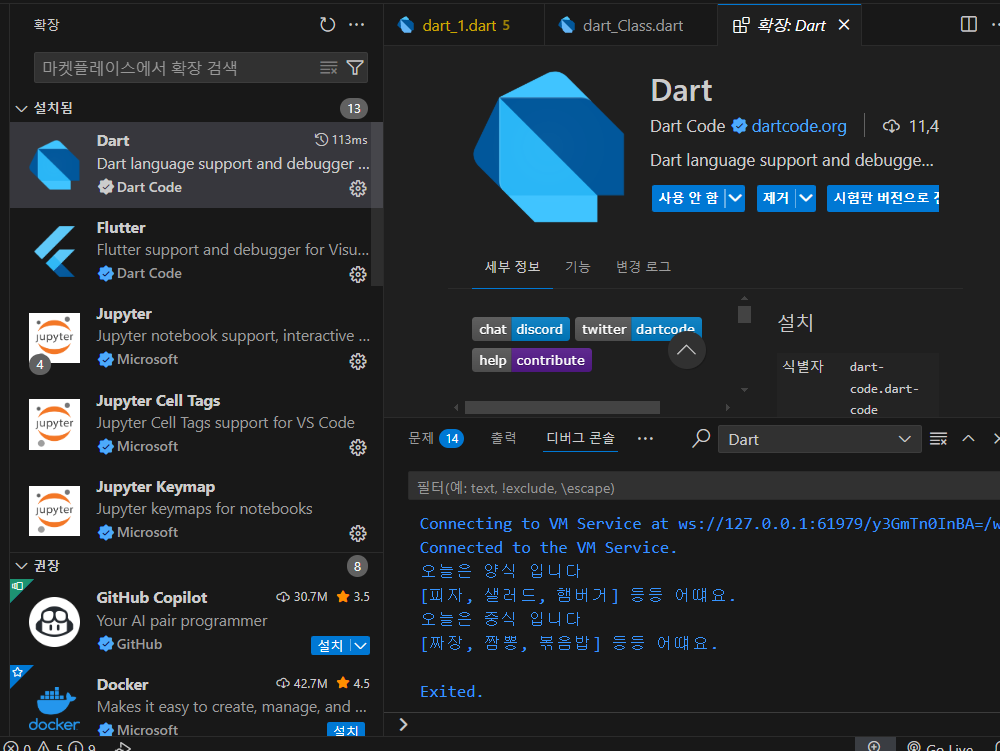Install Docker with 설치 button
This screenshot has height=751, width=1000.
pyautogui.click(x=346, y=731)
